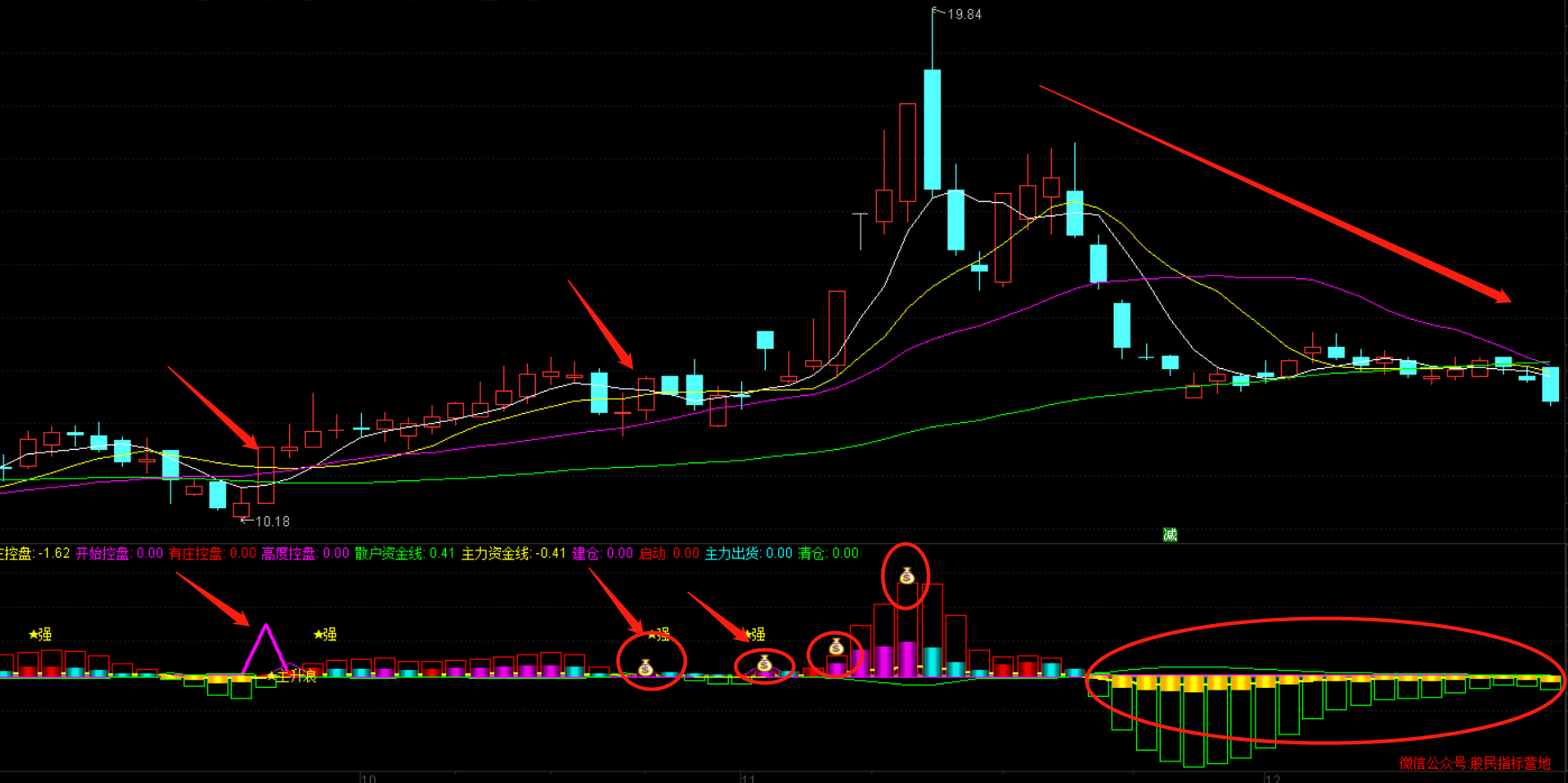The width and height of the screenshot is (1568, 783).
Task: Click third money bag above magenta bar
Action: click(836, 647)
